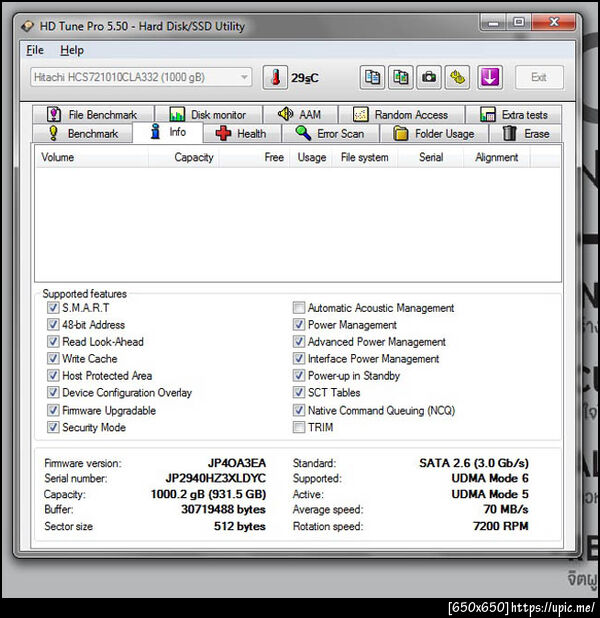The width and height of the screenshot is (600, 618).
Task: Click capacity value 1000.2 gB (931.5 GB)
Action: point(208,494)
